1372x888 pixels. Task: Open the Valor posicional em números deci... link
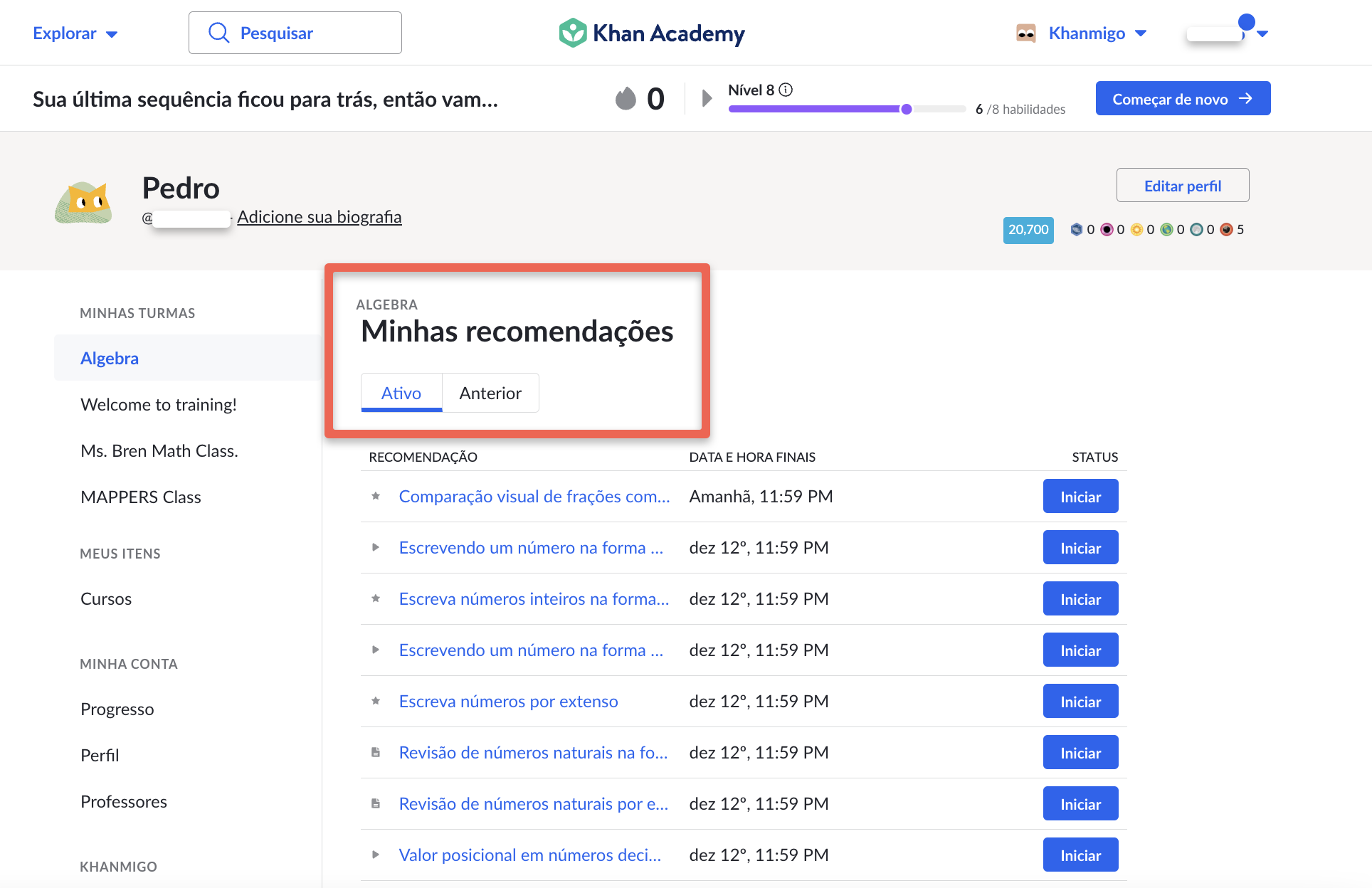tap(530, 855)
